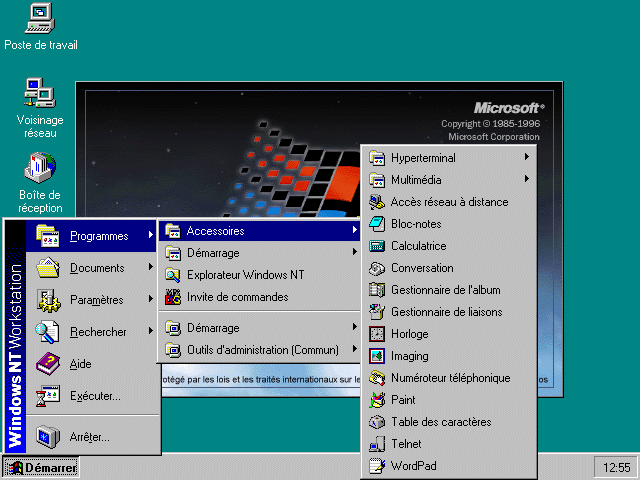Open Voisinage réseau desktop icon

pyautogui.click(x=40, y=93)
